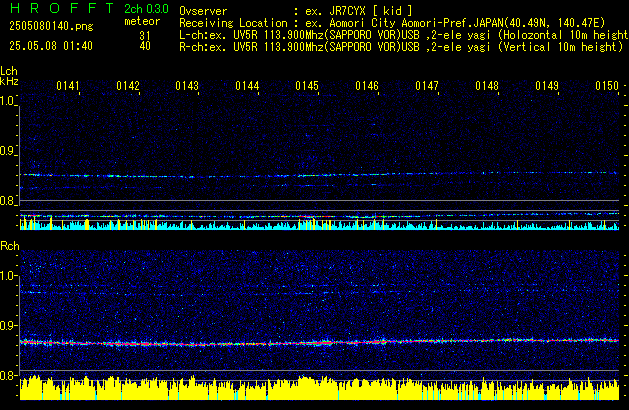Click the HROFFT title text
The image size is (629, 410).
coord(62,8)
